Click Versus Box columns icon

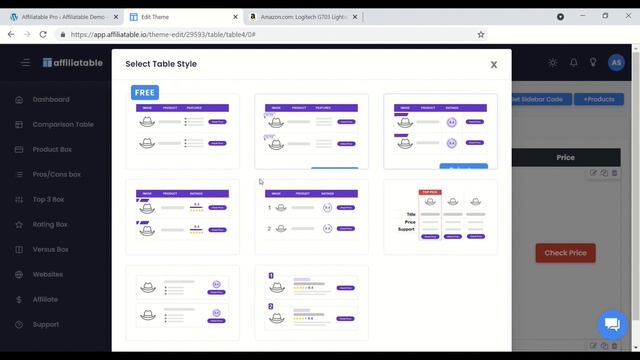click(19, 249)
